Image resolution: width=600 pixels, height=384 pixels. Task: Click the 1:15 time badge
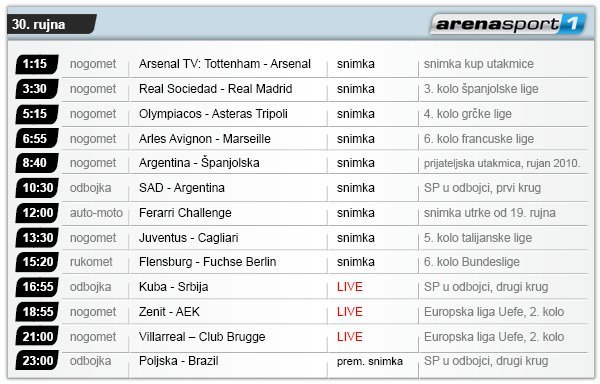click(x=37, y=64)
